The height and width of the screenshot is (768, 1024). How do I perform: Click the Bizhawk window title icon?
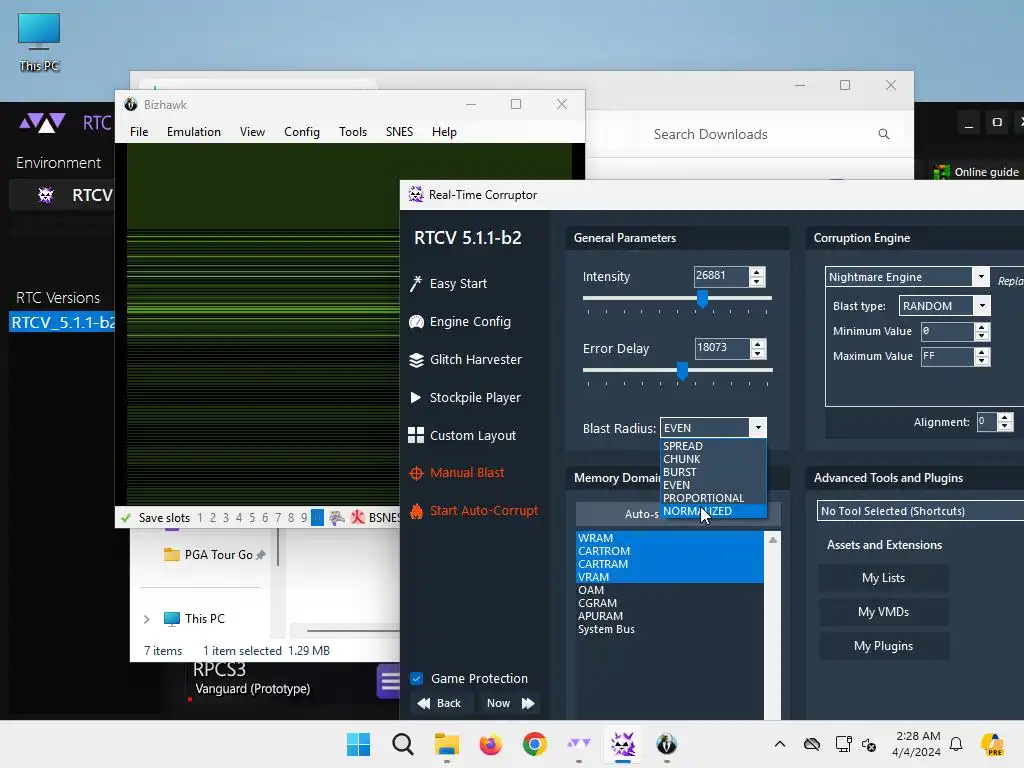click(x=131, y=104)
